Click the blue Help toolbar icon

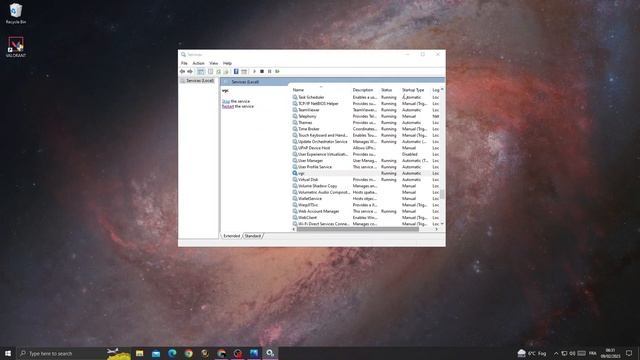(x=236, y=71)
